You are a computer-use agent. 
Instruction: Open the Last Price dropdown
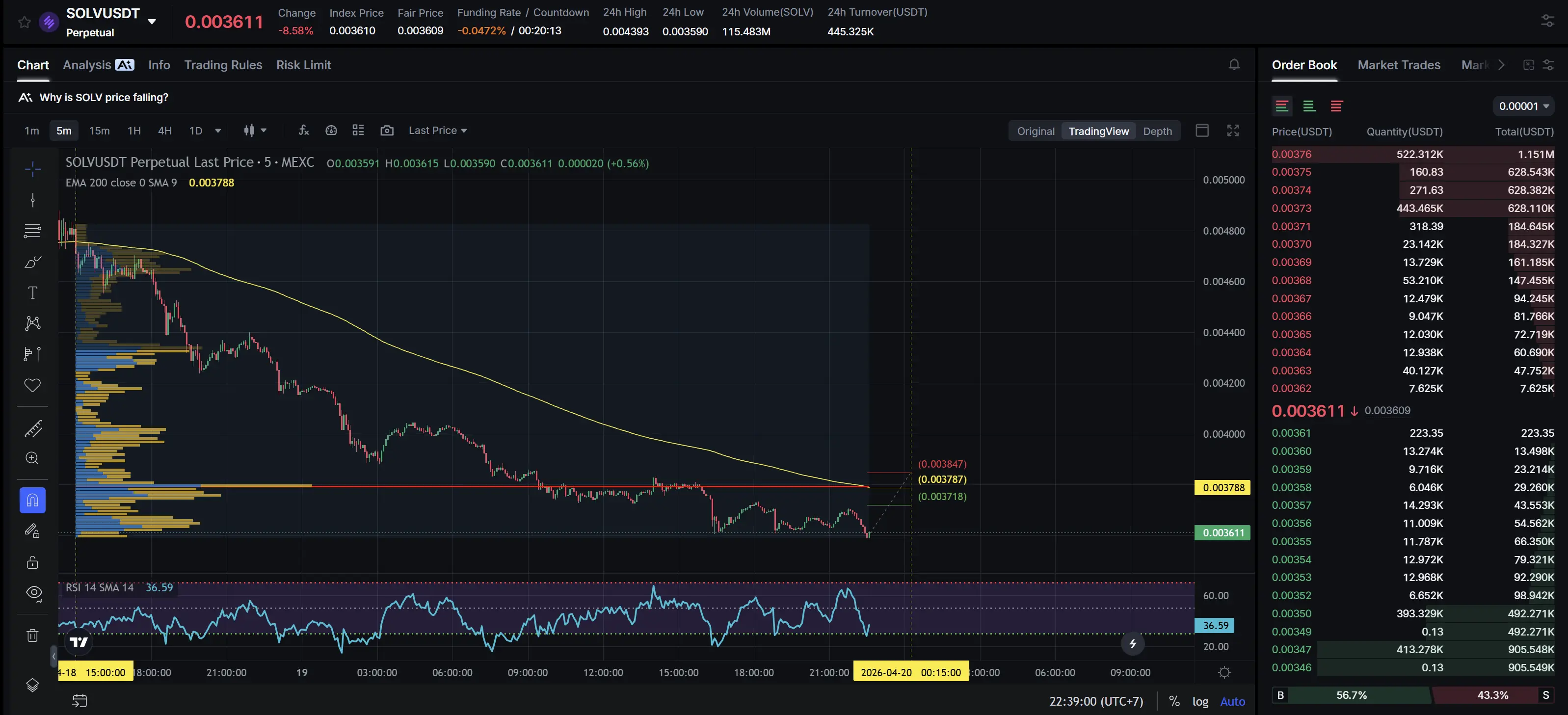click(437, 130)
